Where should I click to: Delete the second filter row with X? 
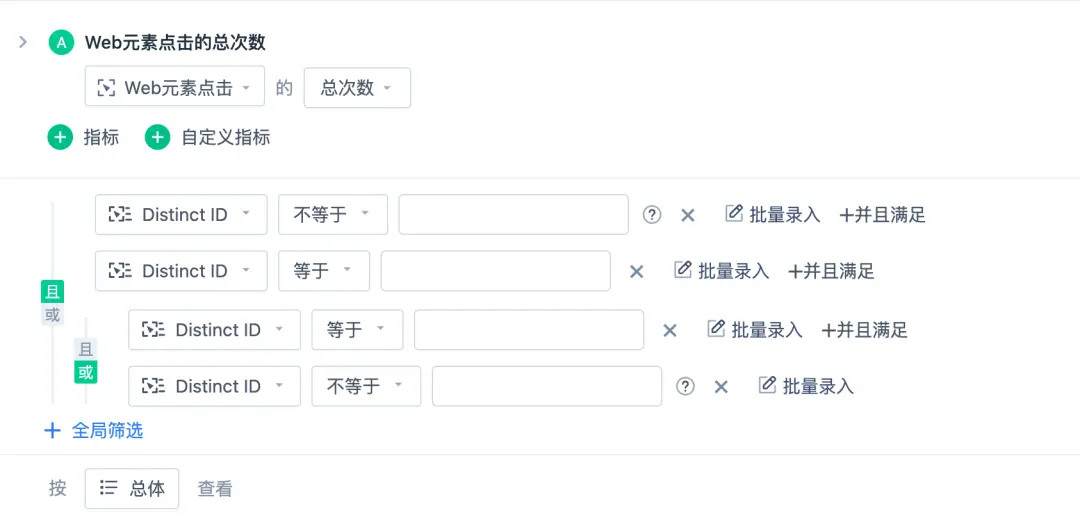pyautogui.click(x=636, y=271)
